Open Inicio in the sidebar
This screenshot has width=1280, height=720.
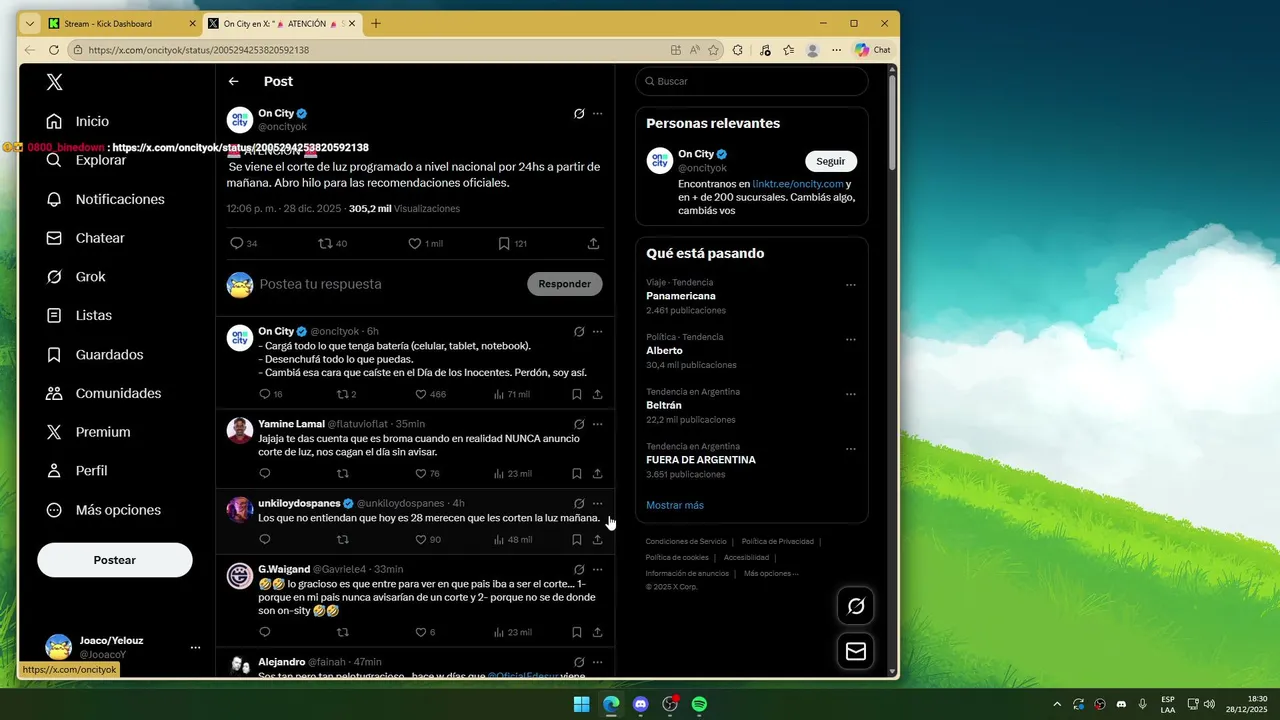[x=78, y=121]
